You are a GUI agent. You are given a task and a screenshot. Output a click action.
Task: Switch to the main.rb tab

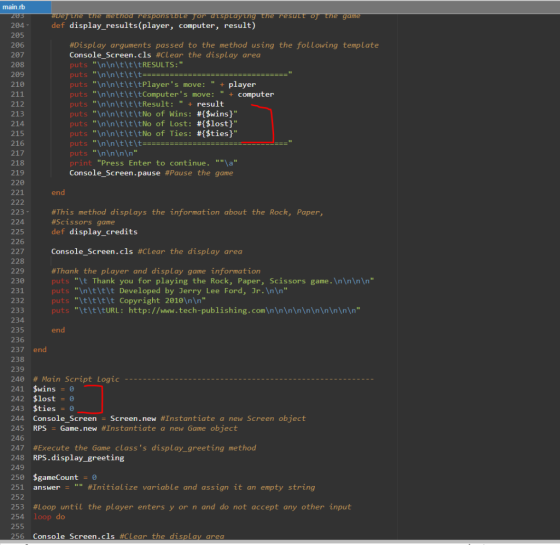(x=25, y=7)
